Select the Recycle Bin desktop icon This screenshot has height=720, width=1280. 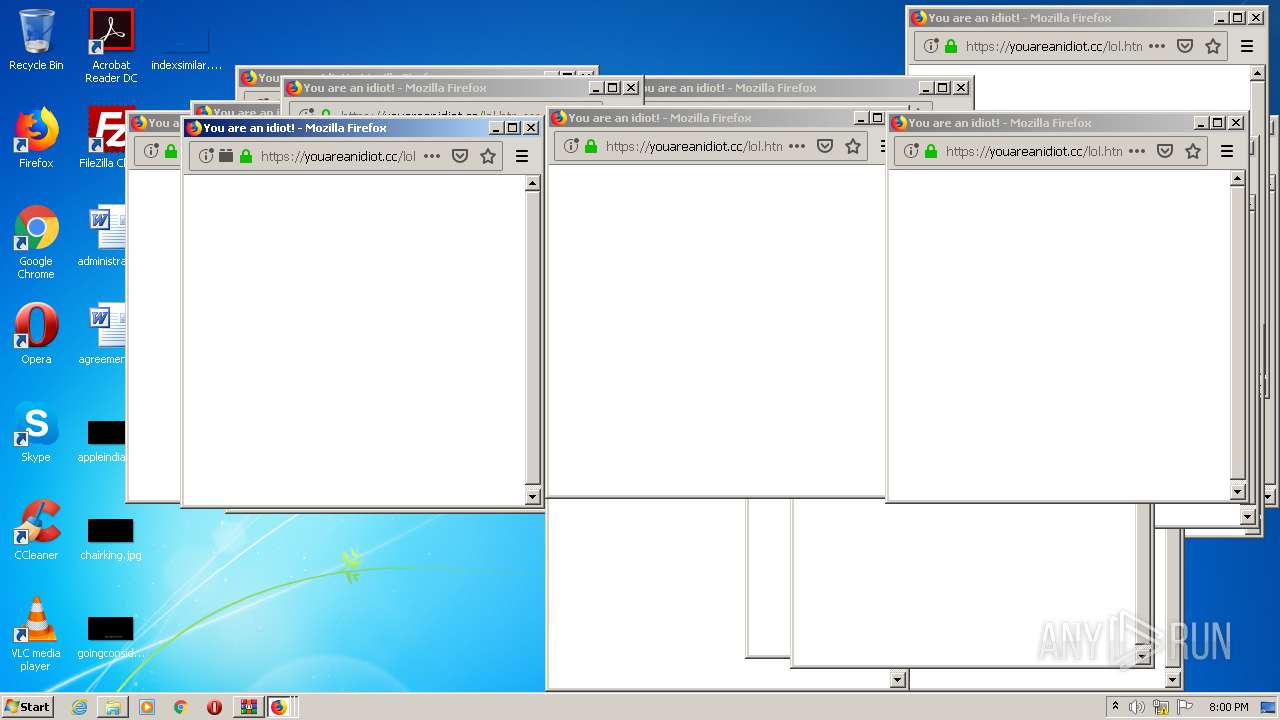36,40
